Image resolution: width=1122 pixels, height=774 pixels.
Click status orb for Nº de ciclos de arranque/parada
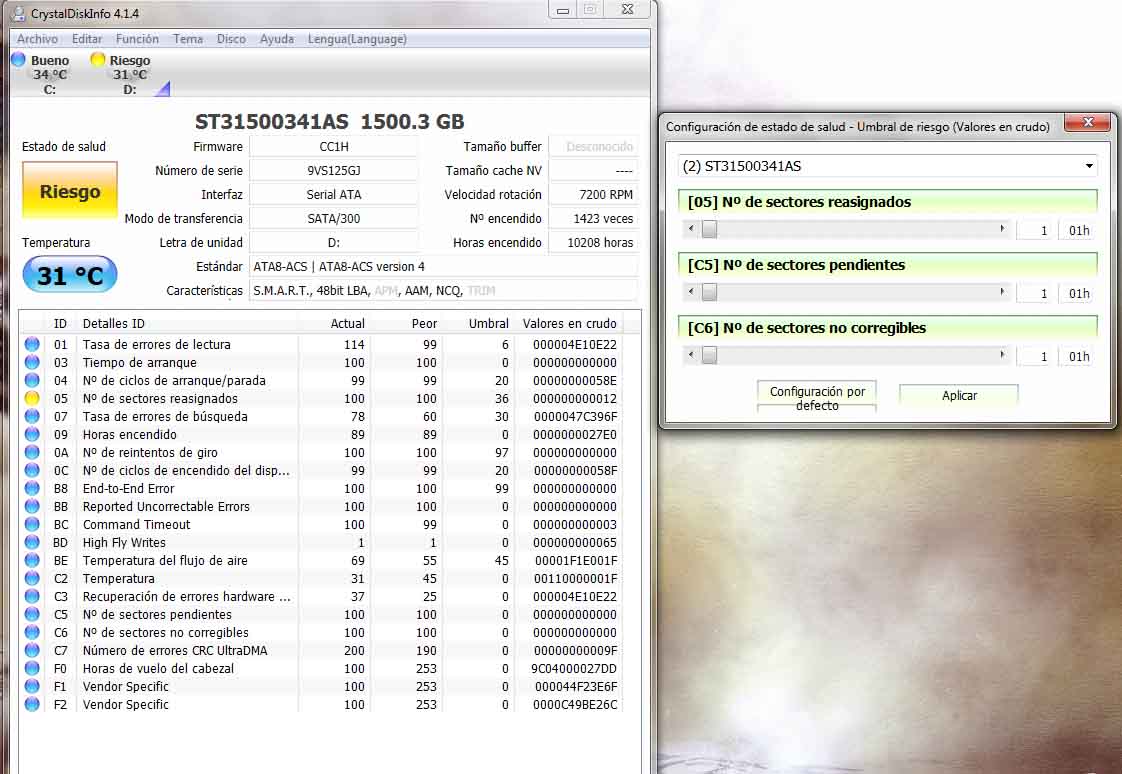point(32,381)
